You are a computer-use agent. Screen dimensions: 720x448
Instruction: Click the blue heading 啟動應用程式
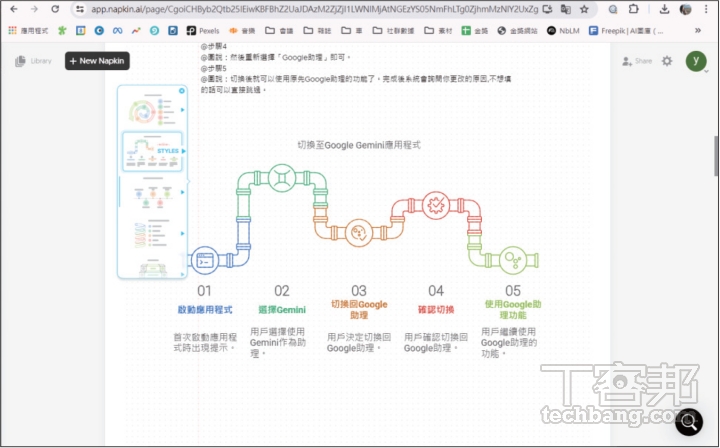205,310
